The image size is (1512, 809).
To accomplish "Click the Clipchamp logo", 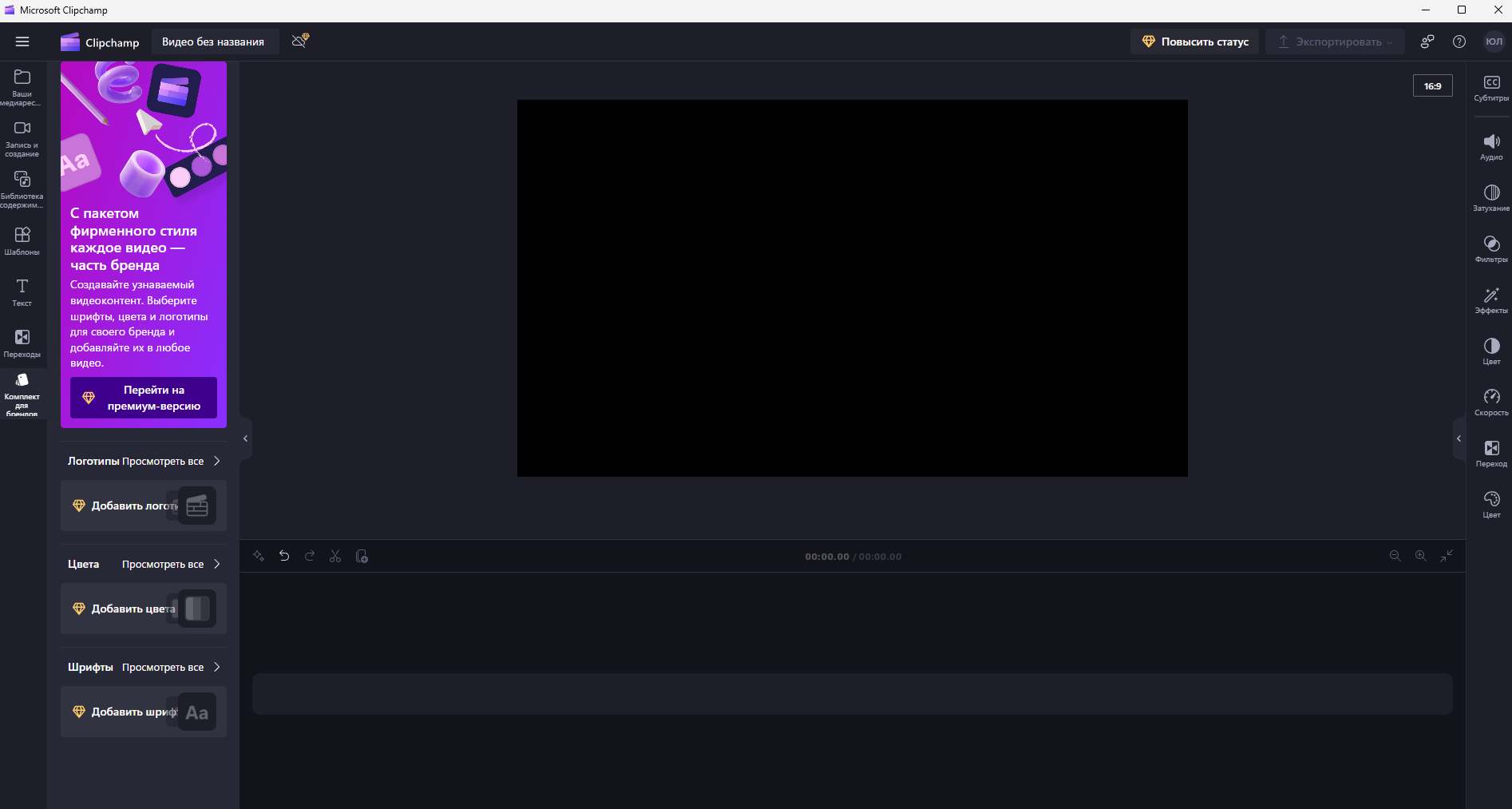I will [x=100, y=42].
